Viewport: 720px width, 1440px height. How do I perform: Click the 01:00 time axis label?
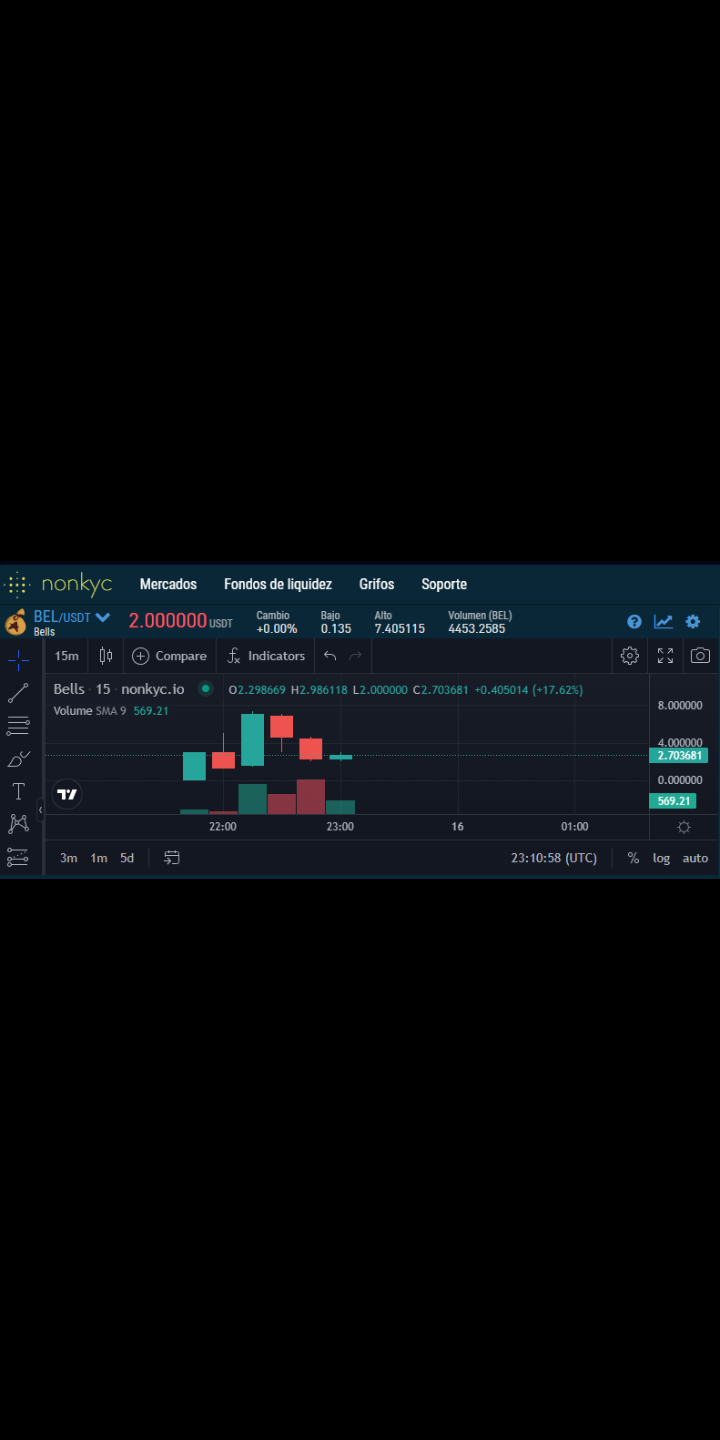click(x=574, y=827)
